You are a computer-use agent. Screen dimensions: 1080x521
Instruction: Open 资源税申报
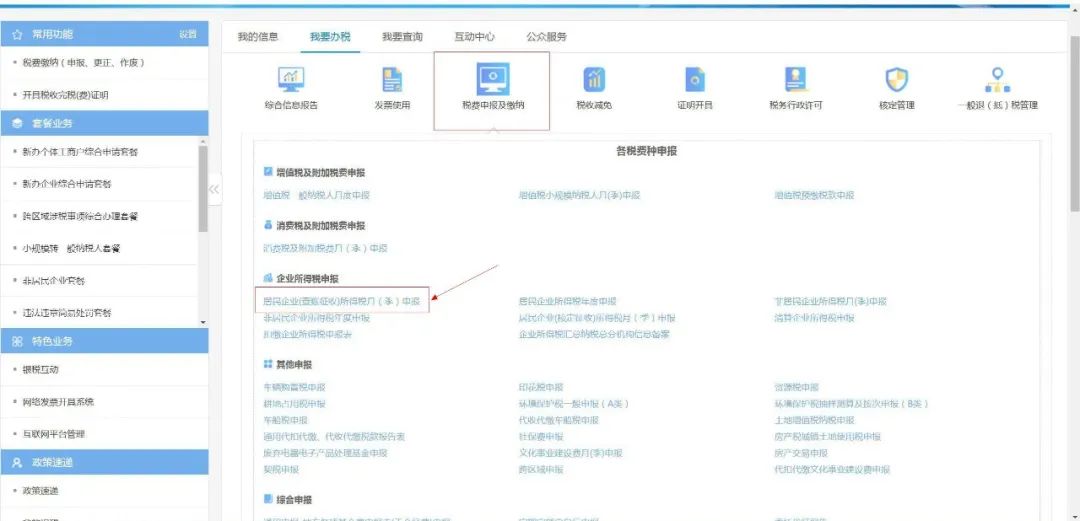coord(796,387)
